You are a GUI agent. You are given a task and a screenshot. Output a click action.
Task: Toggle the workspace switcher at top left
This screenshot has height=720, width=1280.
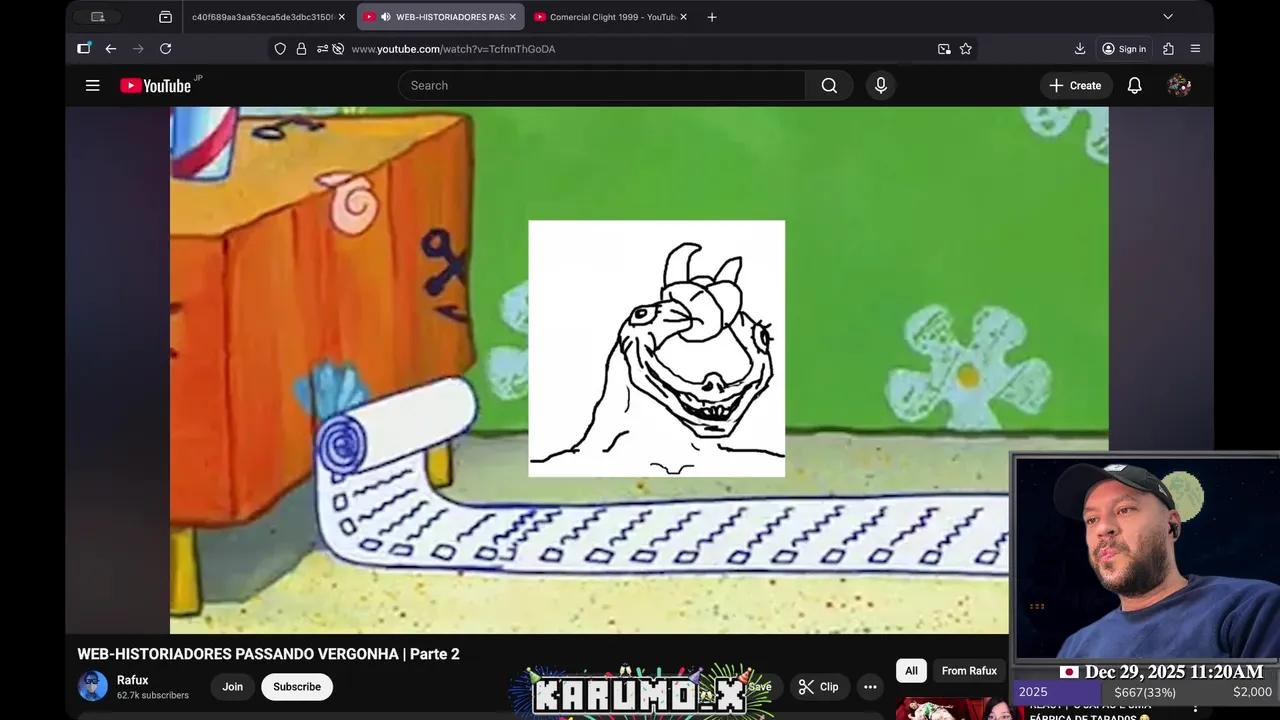pos(98,17)
